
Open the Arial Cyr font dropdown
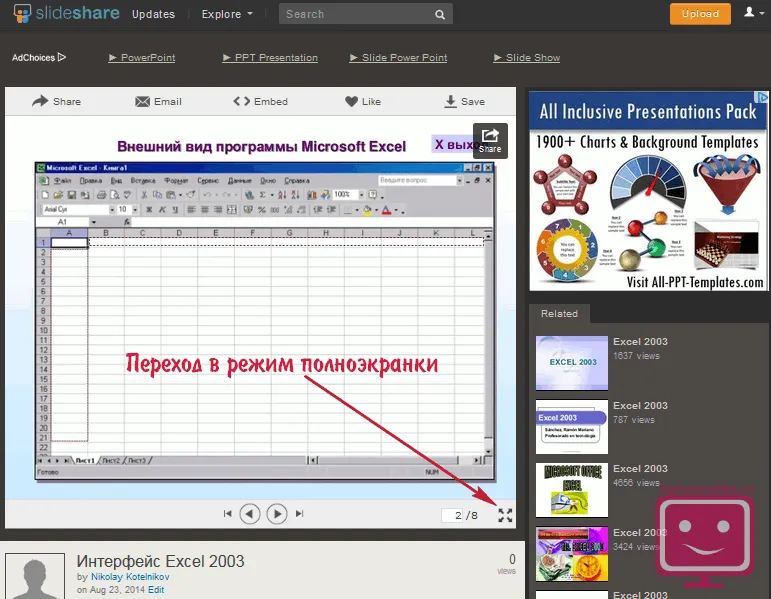[112, 210]
